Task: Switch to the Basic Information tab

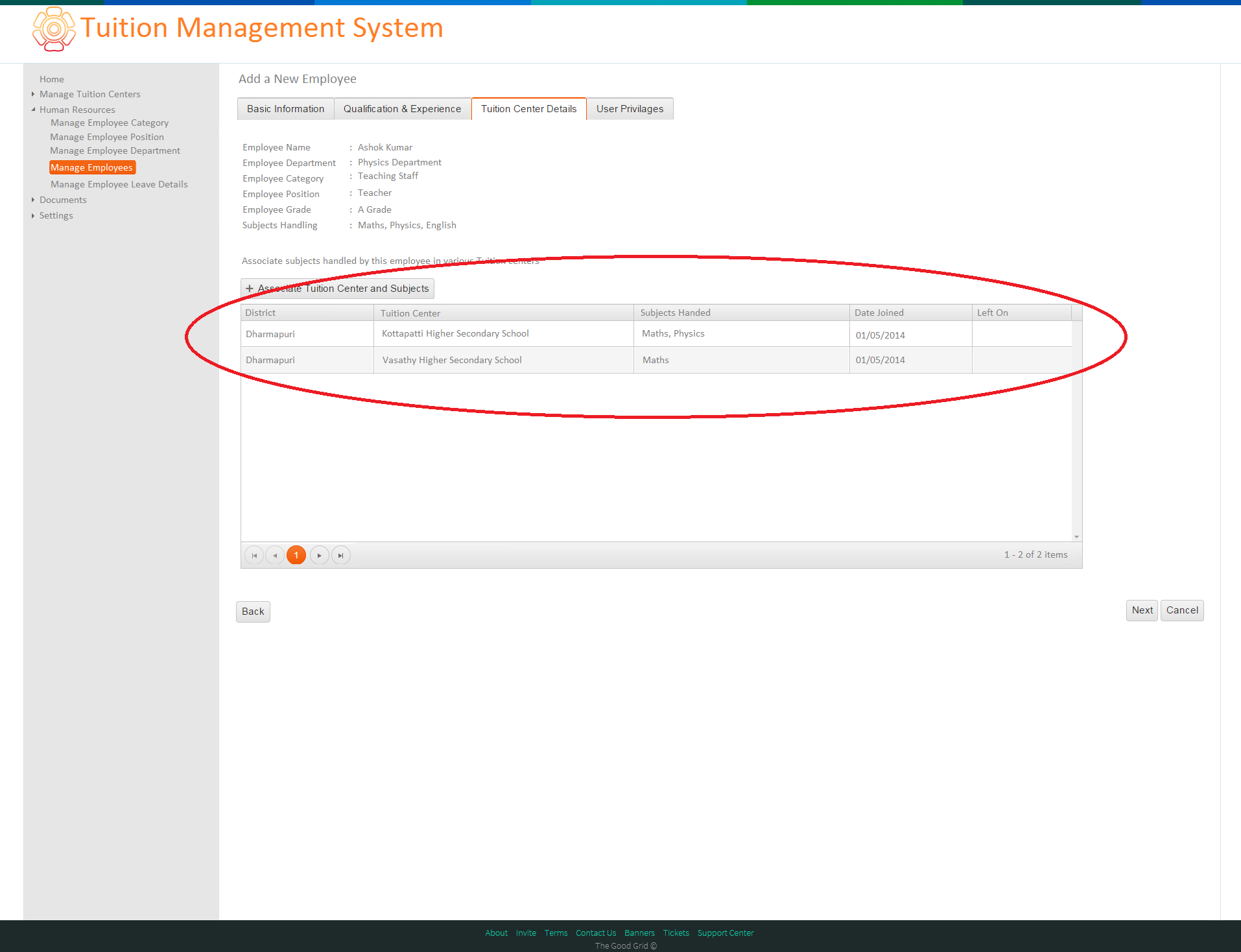Action: (x=285, y=109)
